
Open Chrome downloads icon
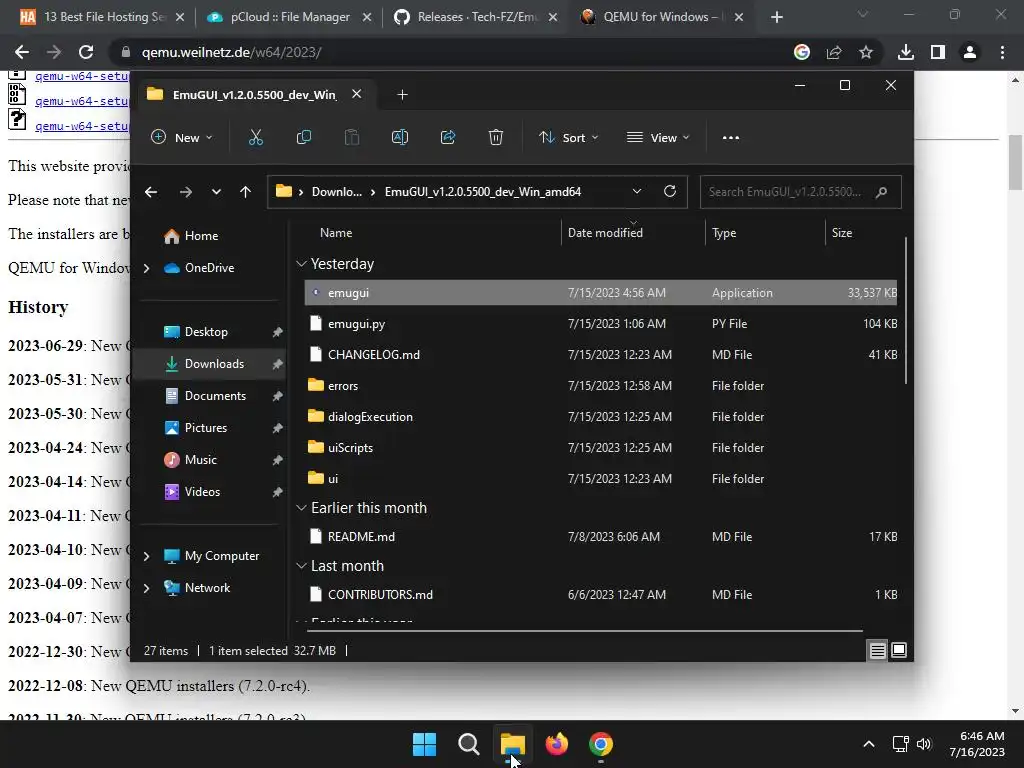[906, 52]
